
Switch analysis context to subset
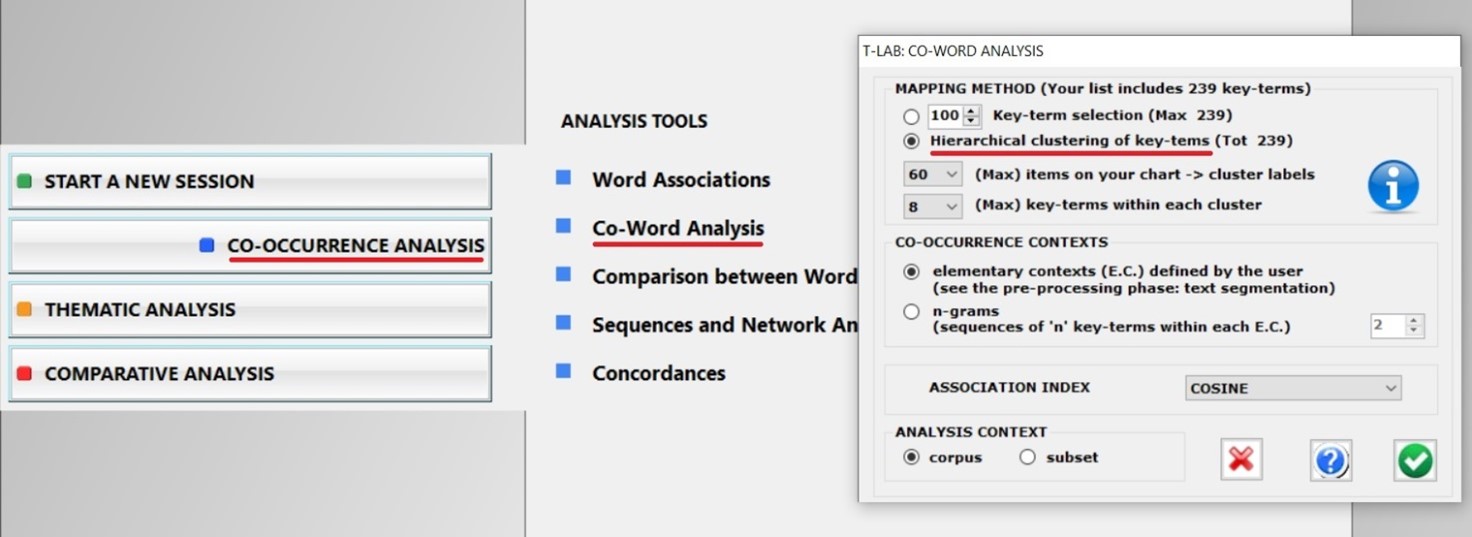click(1027, 457)
